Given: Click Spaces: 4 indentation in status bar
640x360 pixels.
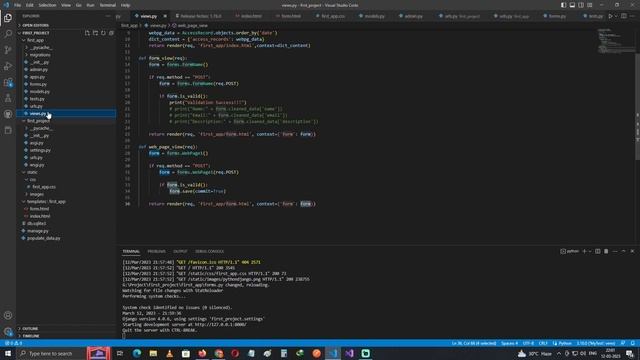Looking at the screenshot, I should tap(509, 343).
